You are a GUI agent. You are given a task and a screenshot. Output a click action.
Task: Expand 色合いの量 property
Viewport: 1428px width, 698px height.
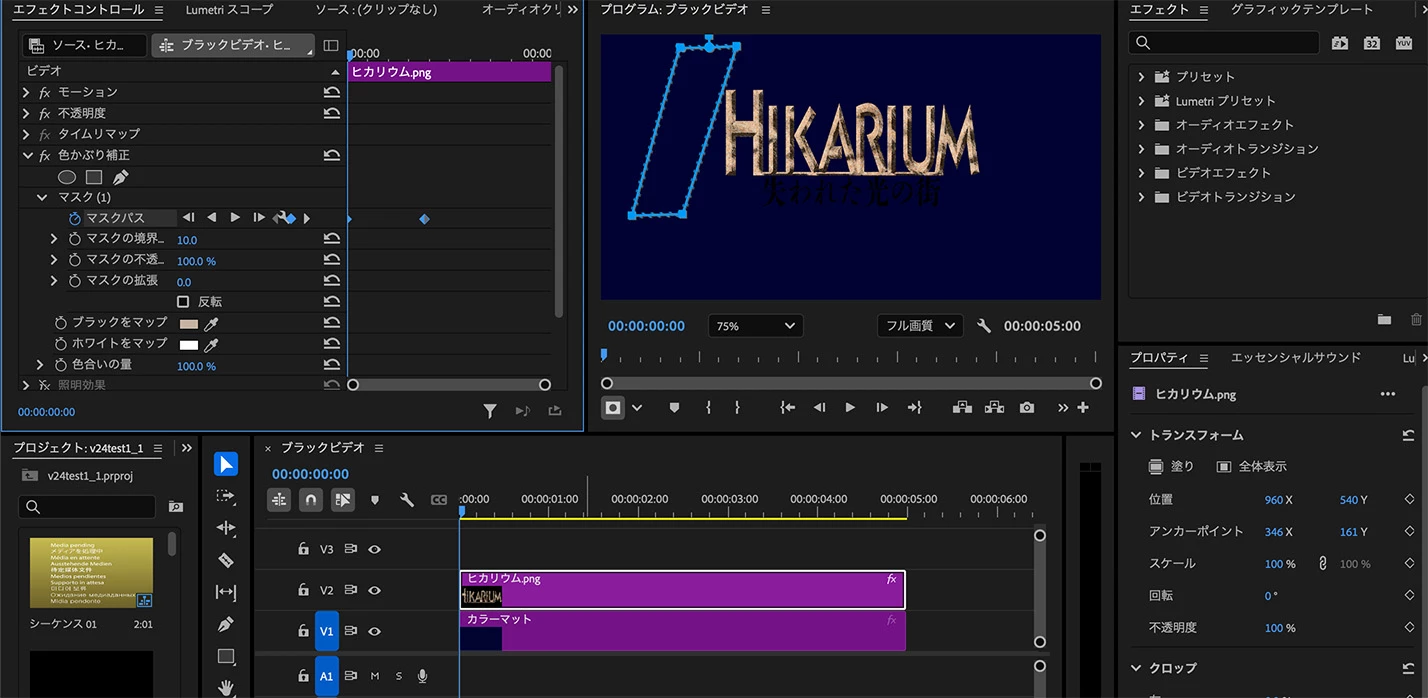pyautogui.click(x=40, y=365)
